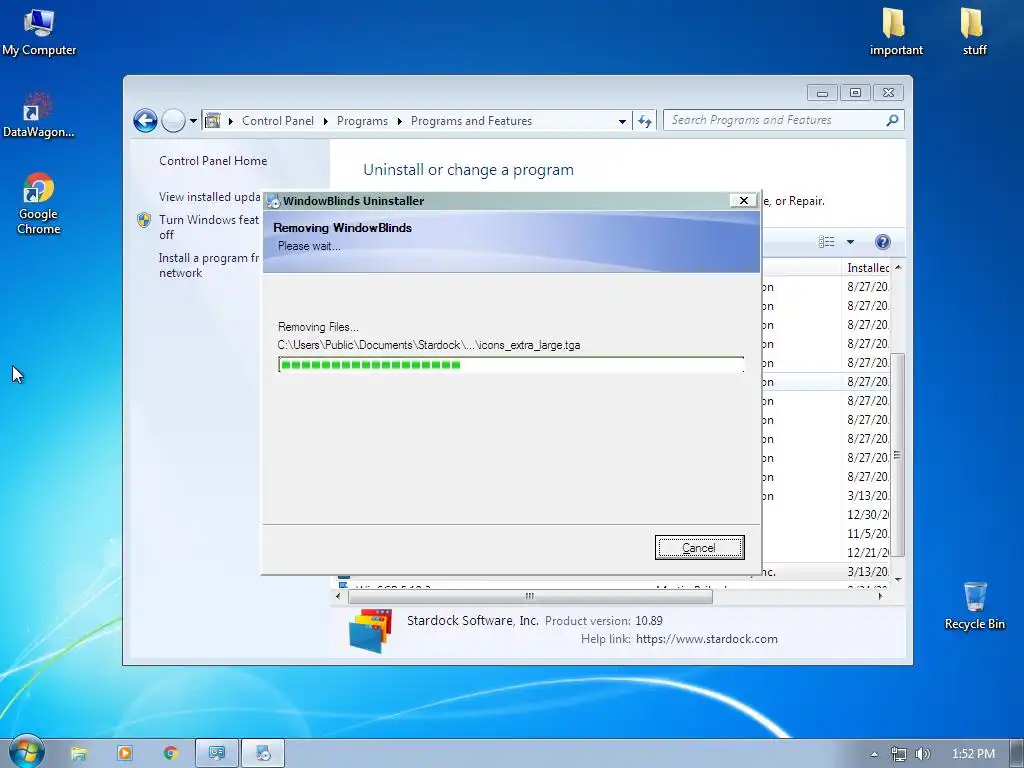This screenshot has height=768, width=1024.
Task: Click the search magnifier icon
Action: tap(892, 120)
